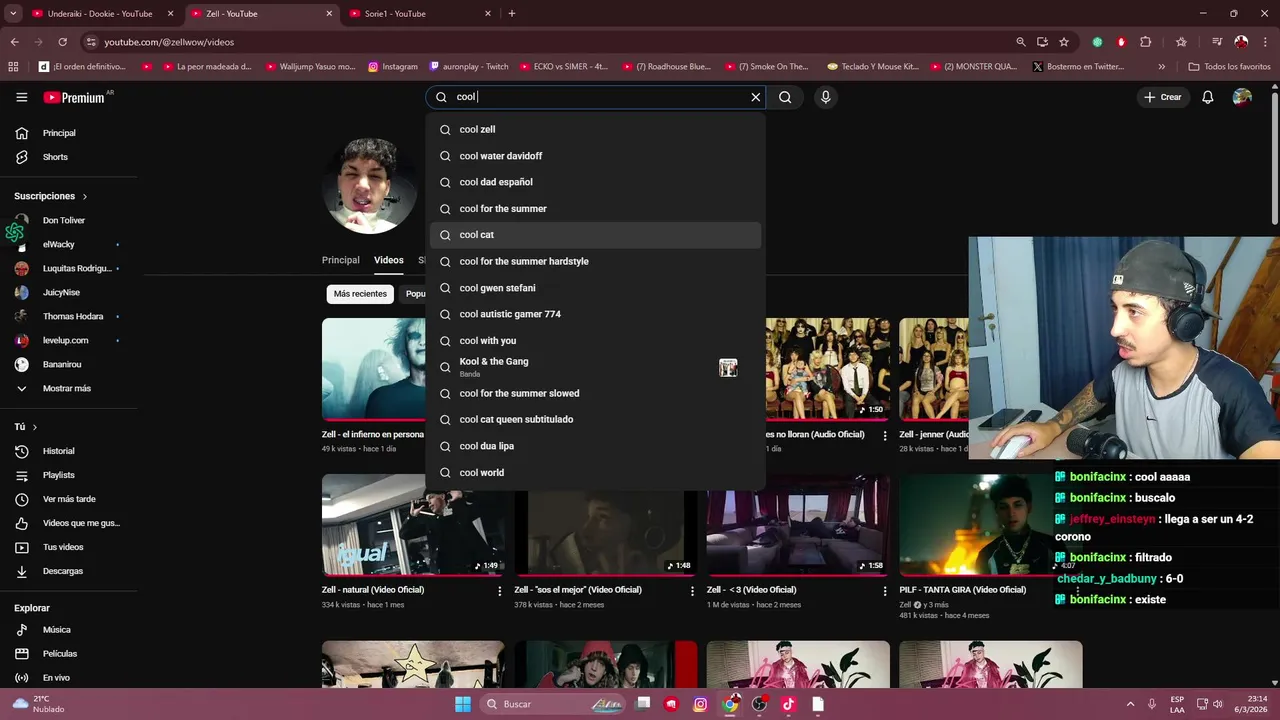Bookmark this page with star
This screenshot has height=720, width=1280.
point(1064,42)
